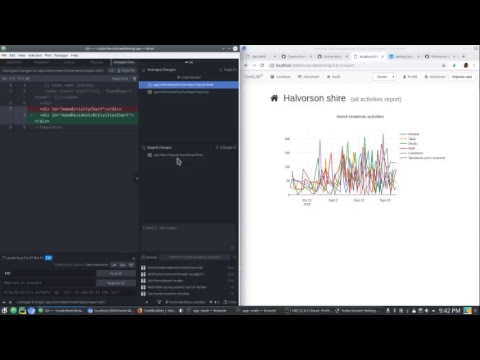Viewport: 480px width, 360px height.
Task: Click the Unstage All button
Action: 226,147
